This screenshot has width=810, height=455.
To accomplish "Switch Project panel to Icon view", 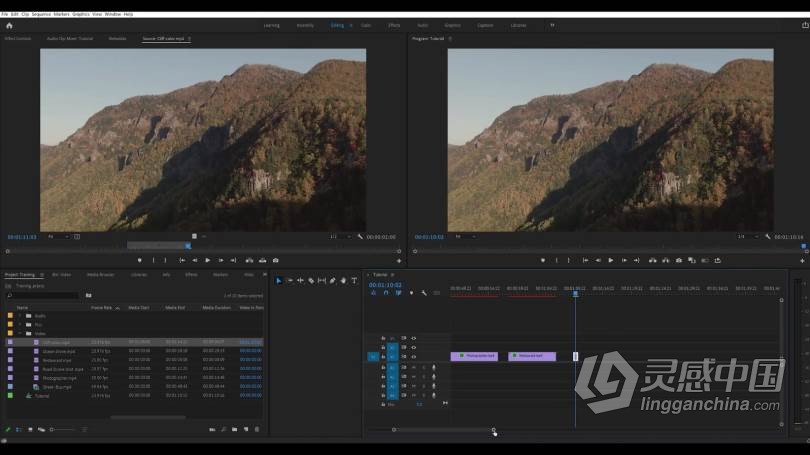I will 30,429.
